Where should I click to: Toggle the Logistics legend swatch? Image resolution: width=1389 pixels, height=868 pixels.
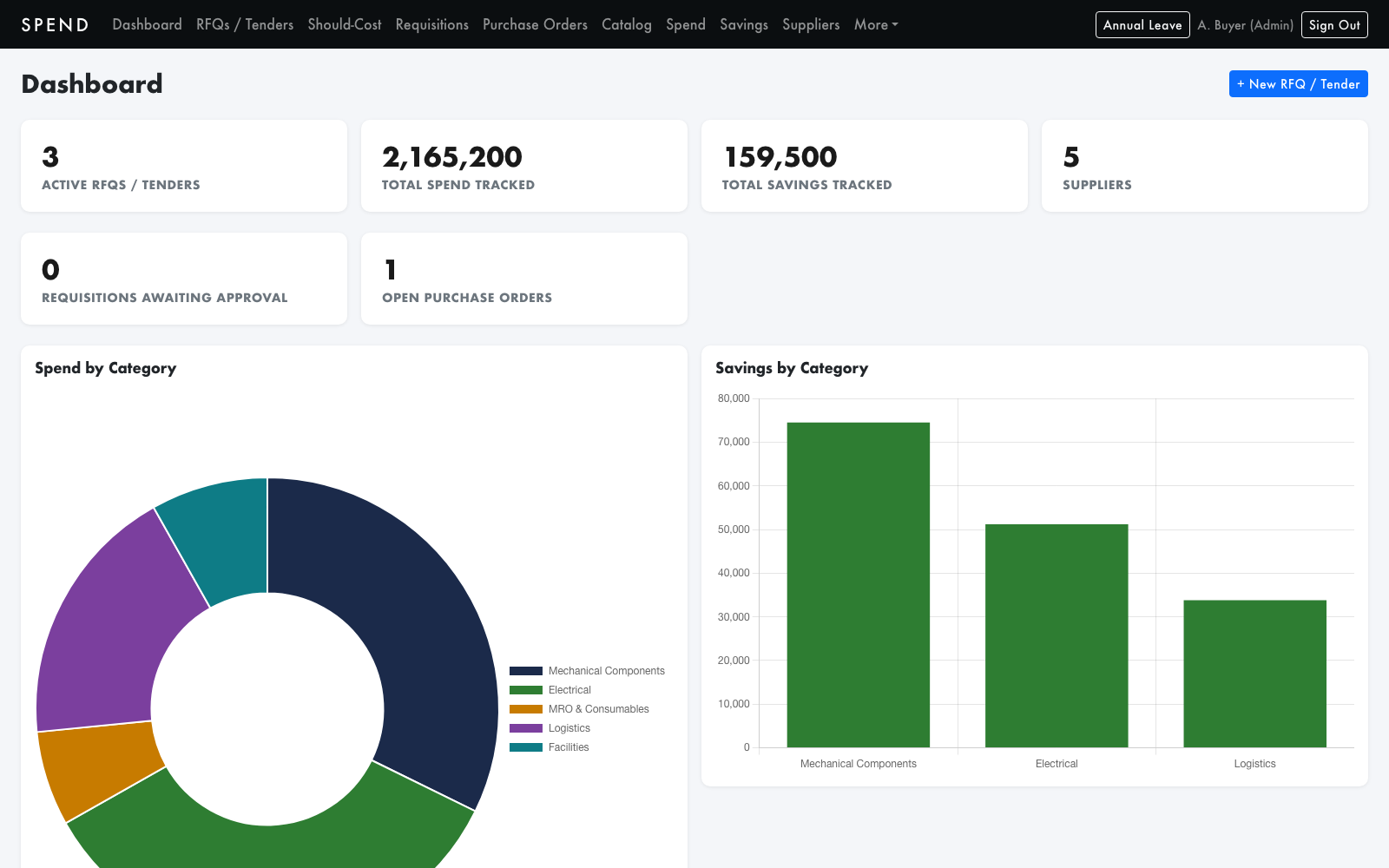click(526, 728)
